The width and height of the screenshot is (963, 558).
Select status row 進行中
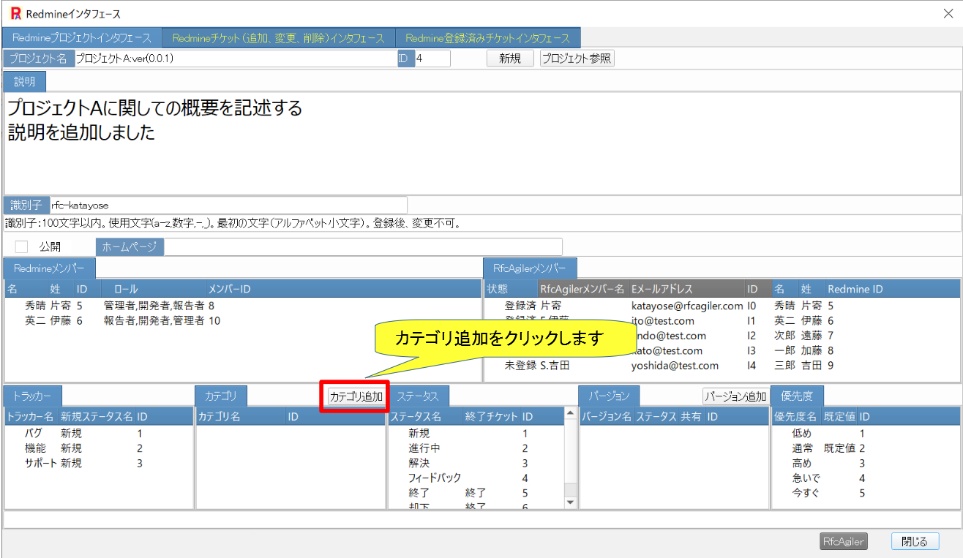point(476,448)
